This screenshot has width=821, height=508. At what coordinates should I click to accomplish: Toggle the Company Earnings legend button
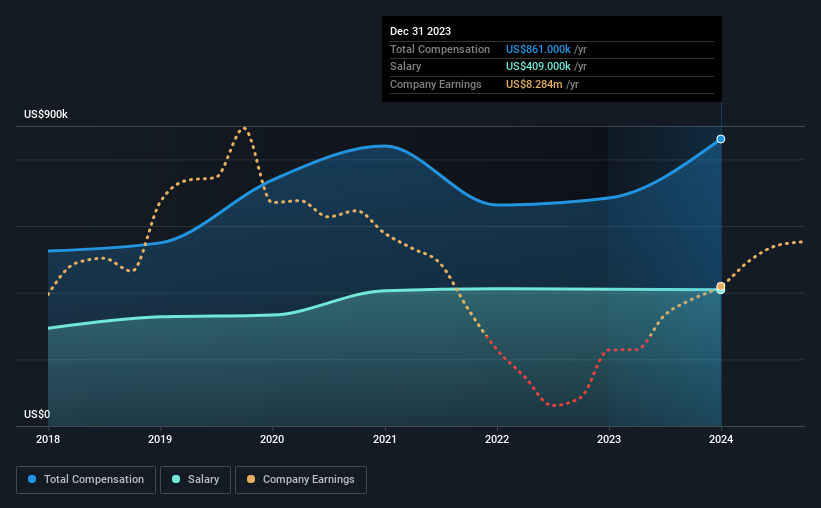click(301, 480)
